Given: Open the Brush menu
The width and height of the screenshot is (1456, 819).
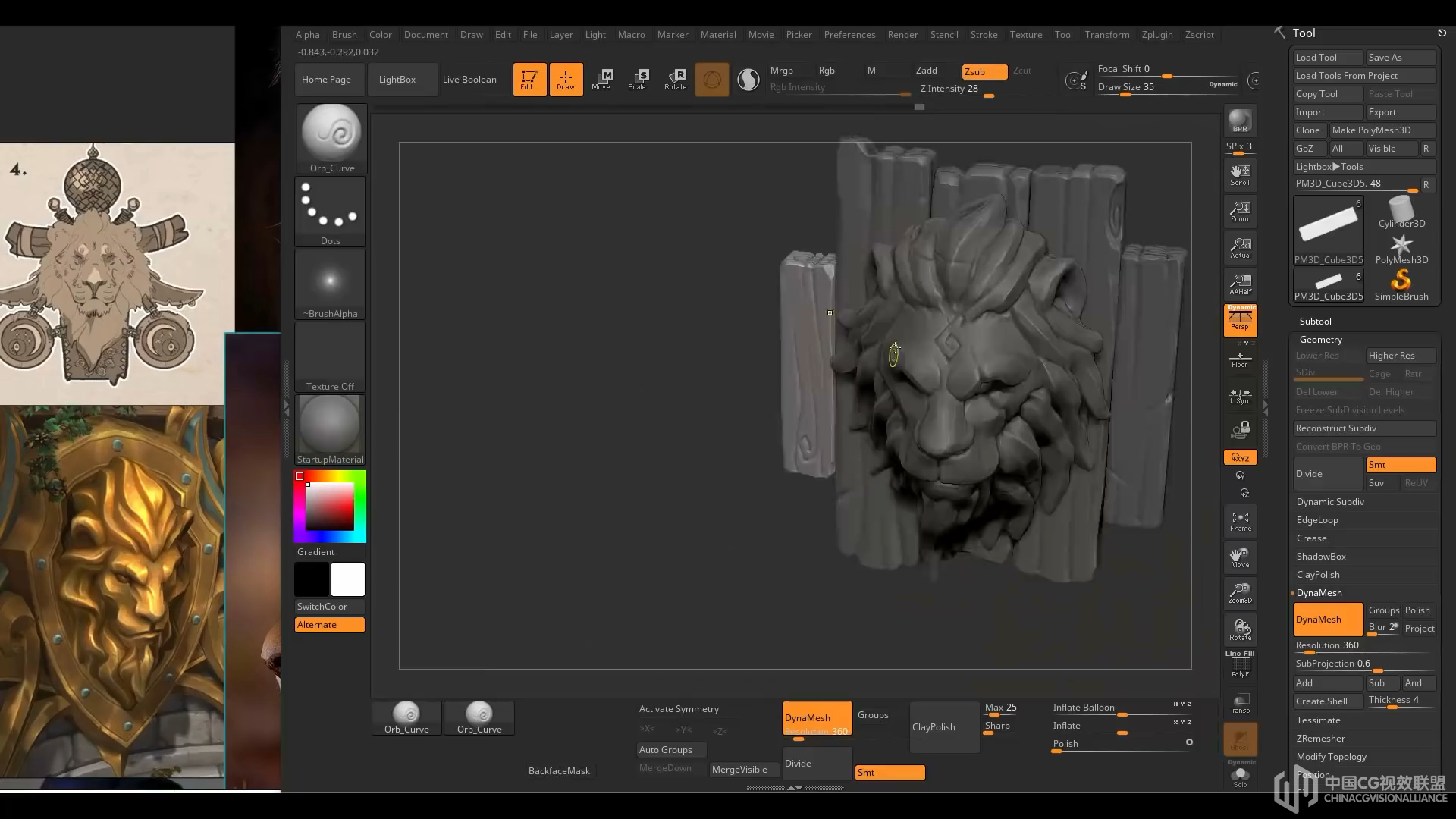Looking at the screenshot, I should (344, 35).
